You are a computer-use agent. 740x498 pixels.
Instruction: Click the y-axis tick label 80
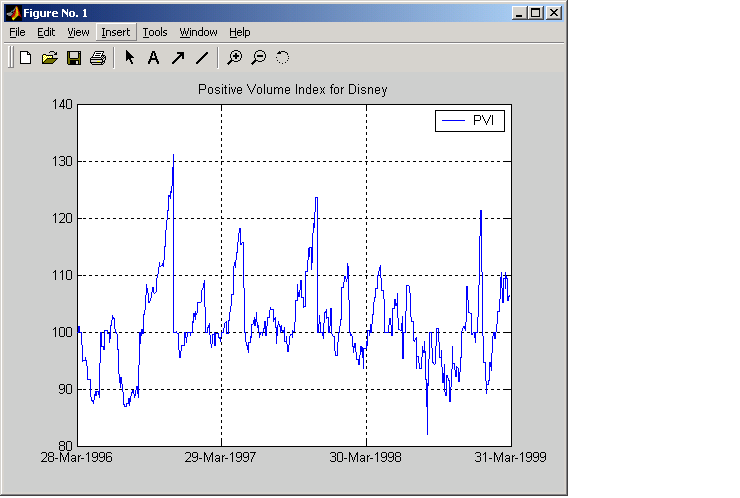coord(66,446)
